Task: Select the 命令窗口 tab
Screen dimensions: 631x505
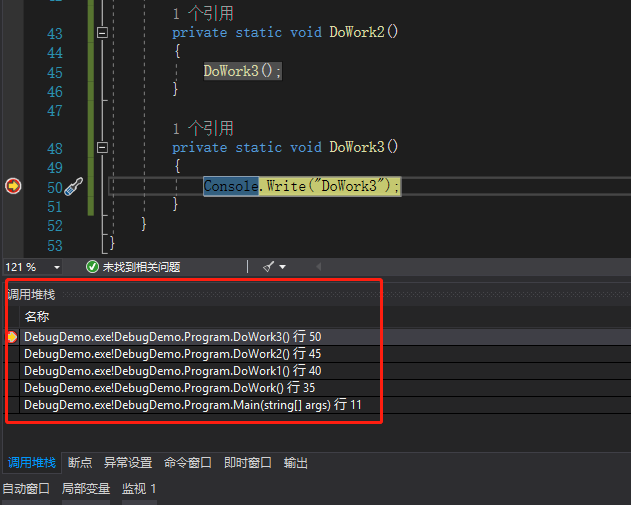Action: [188, 463]
